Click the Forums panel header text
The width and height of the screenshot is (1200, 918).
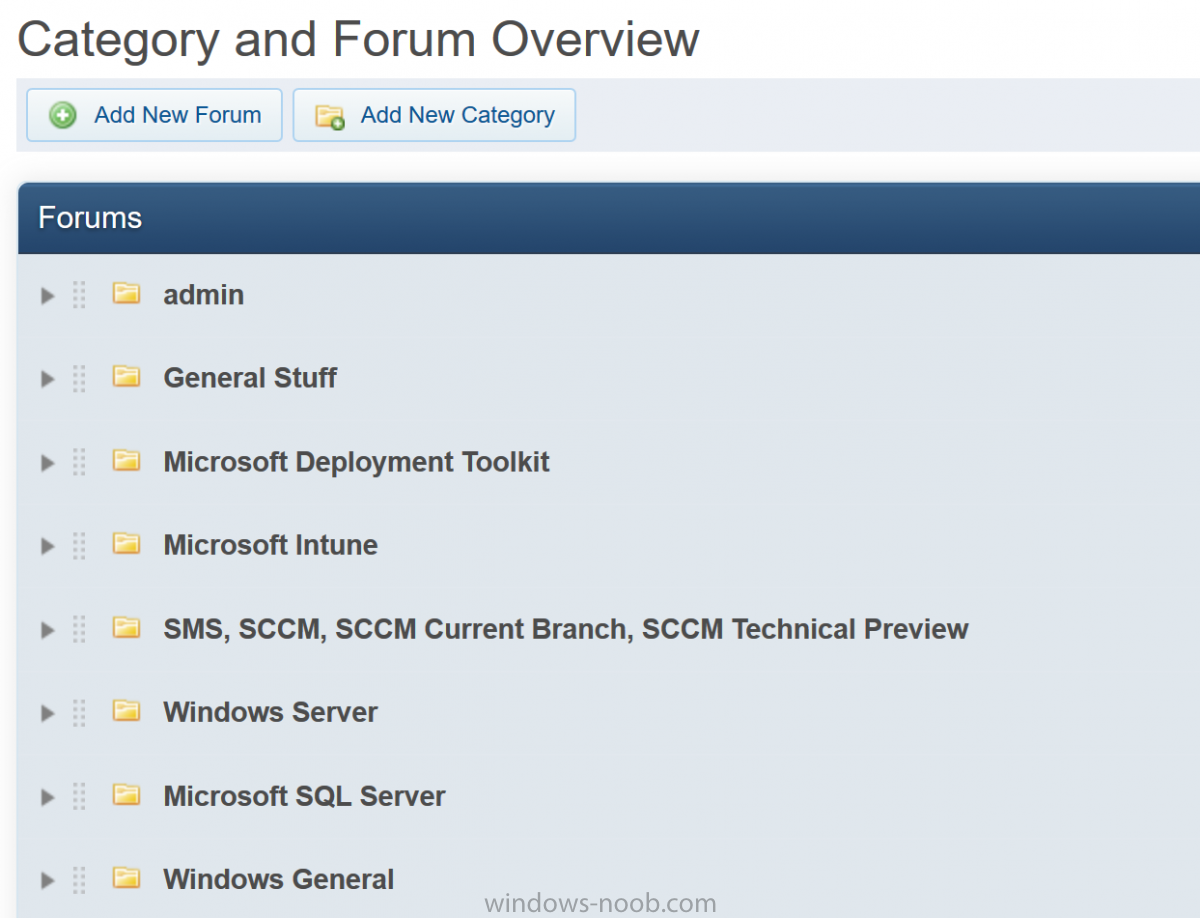click(x=90, y=218)
